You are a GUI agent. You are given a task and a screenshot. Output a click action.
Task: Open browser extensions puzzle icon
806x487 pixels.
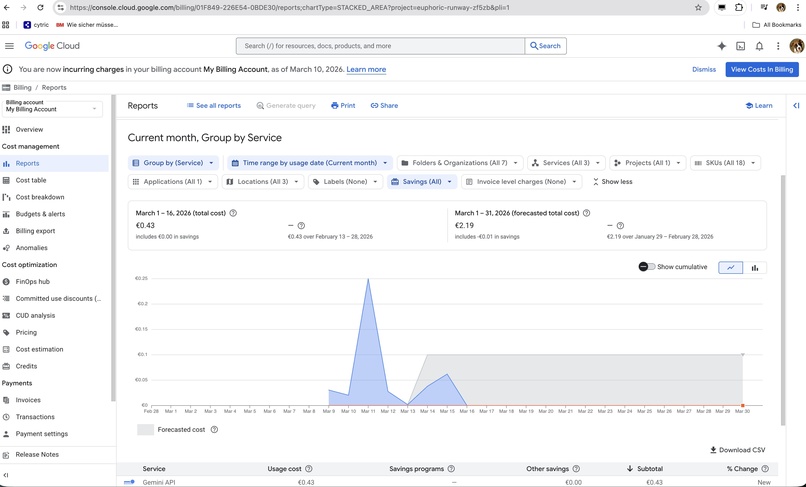739,8
